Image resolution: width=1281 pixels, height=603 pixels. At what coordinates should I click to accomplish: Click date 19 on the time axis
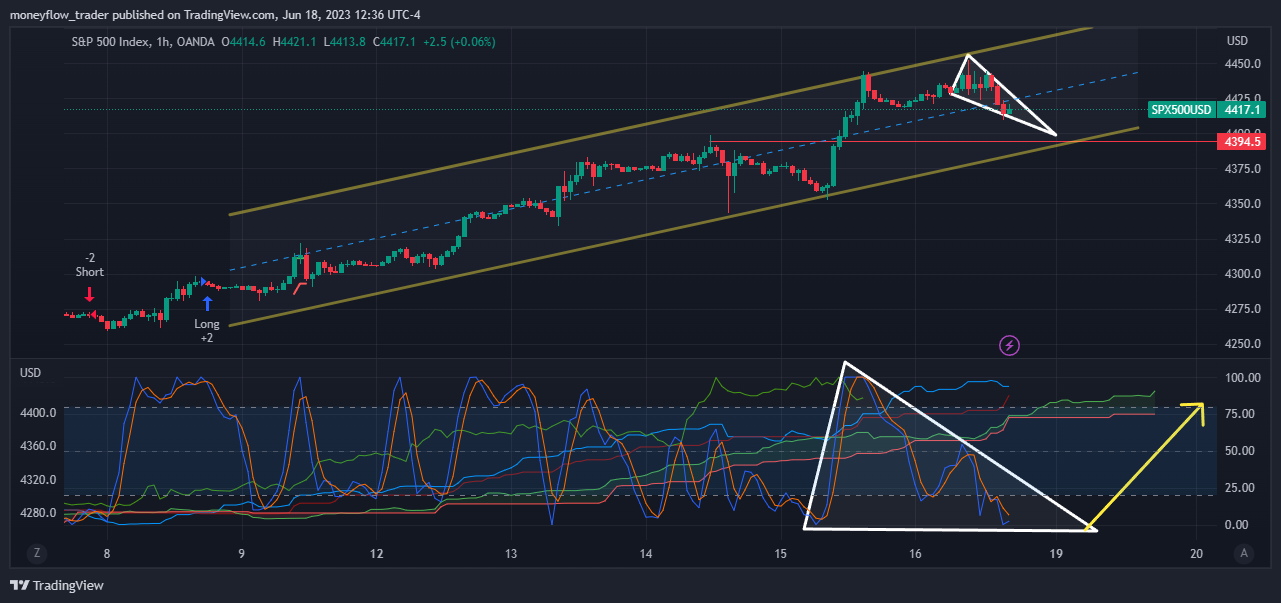(1057, 554)
